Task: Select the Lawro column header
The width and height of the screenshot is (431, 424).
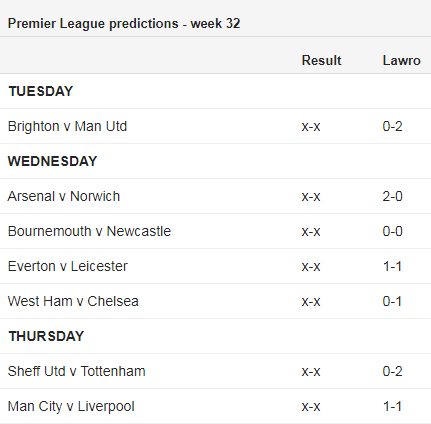Action: (401, 60)
